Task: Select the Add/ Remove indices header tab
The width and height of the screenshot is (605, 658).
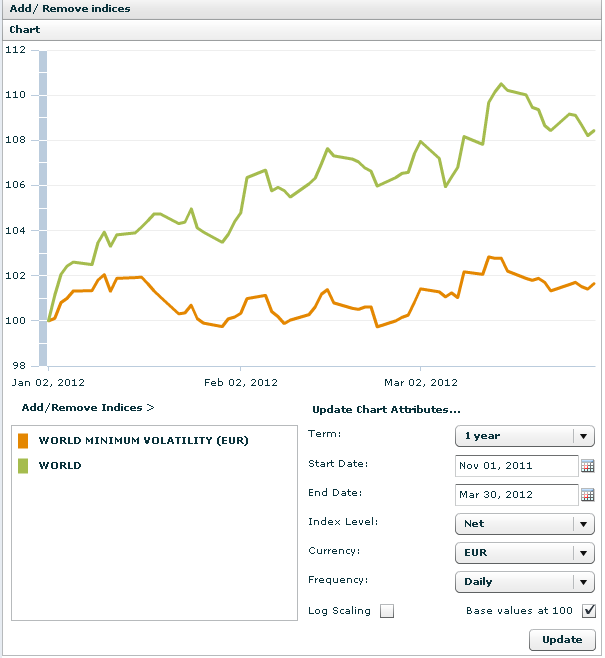Action: coord(70,9)
